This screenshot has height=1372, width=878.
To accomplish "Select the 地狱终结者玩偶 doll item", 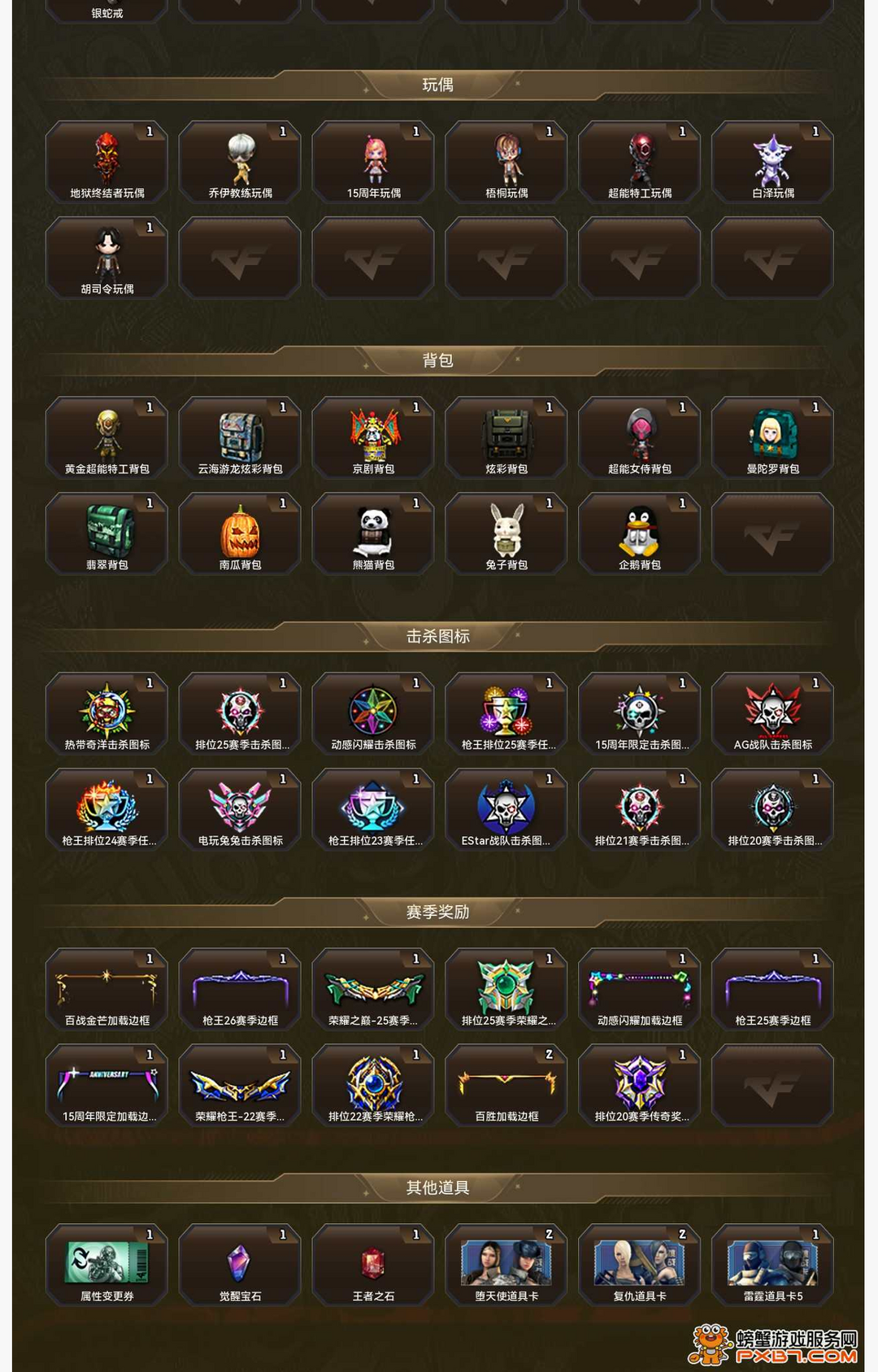I will pos(106,162).
